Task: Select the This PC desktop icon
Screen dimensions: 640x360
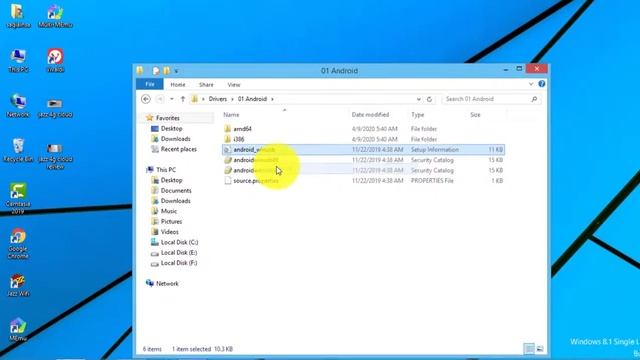Action: pyautogui.click(x=18, y=60)
